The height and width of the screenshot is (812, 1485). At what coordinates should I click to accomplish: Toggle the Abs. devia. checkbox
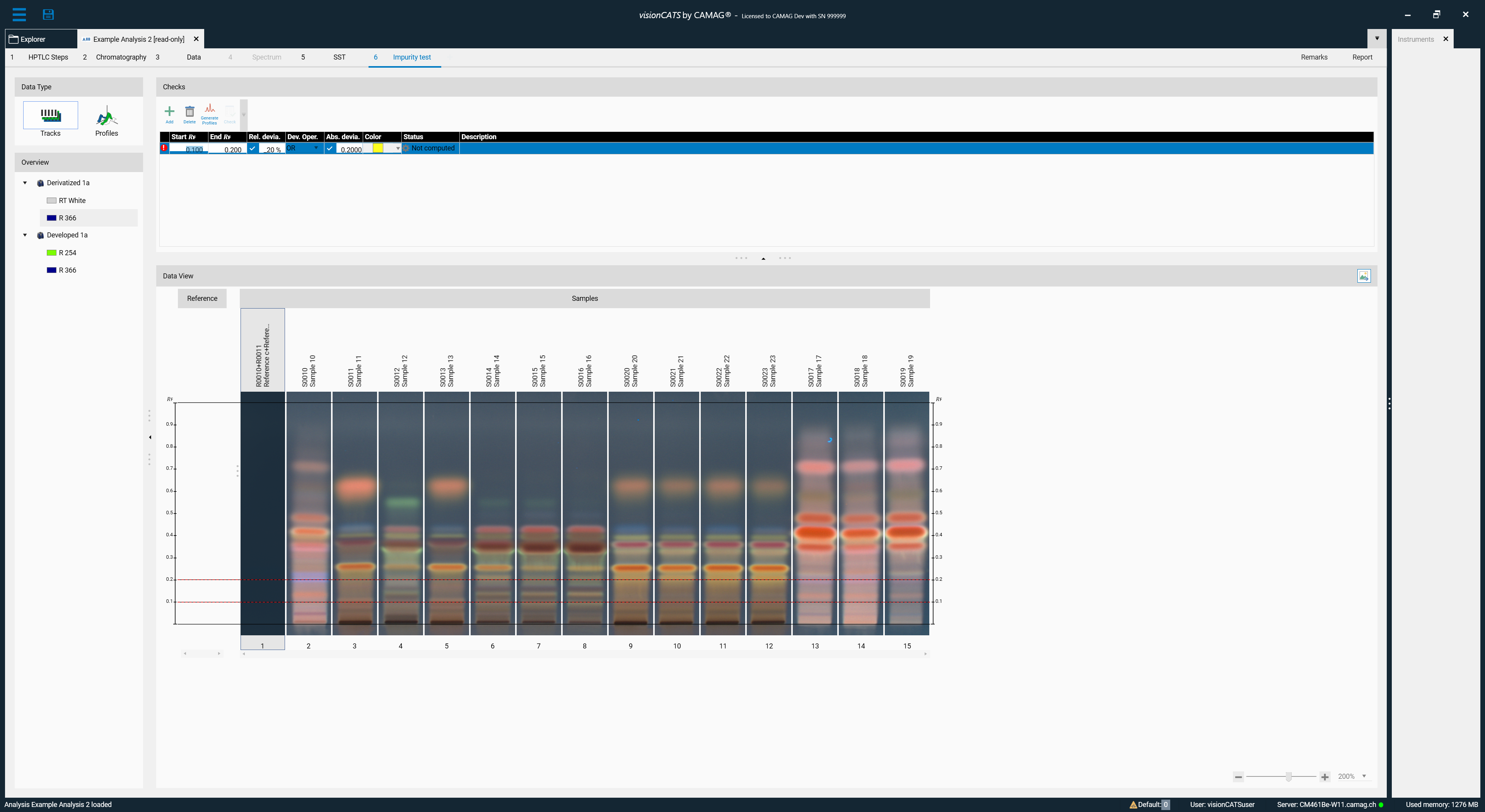click(x=330, y=149)
